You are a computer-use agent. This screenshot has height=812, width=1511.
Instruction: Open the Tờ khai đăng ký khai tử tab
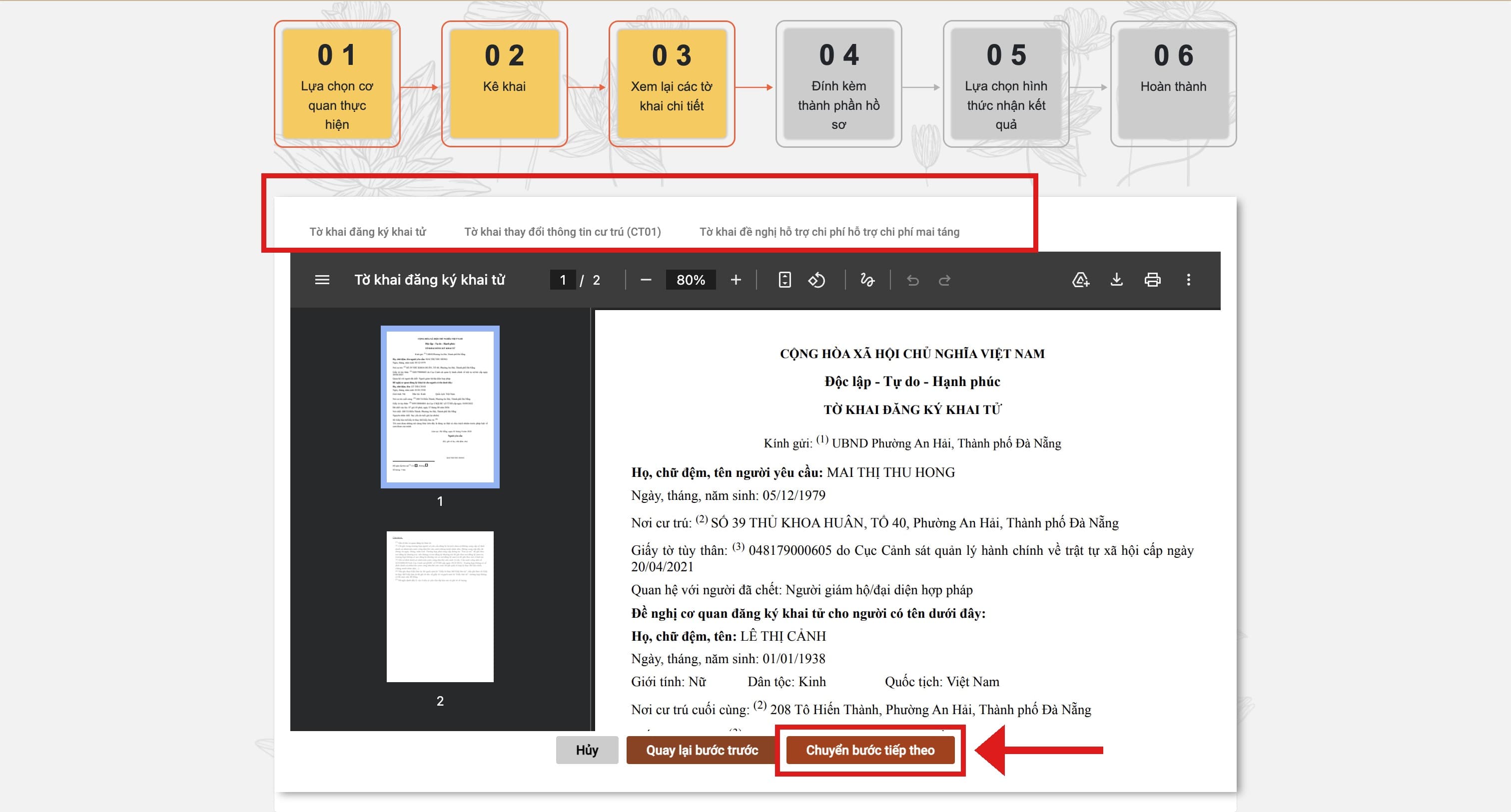(368, 232)
